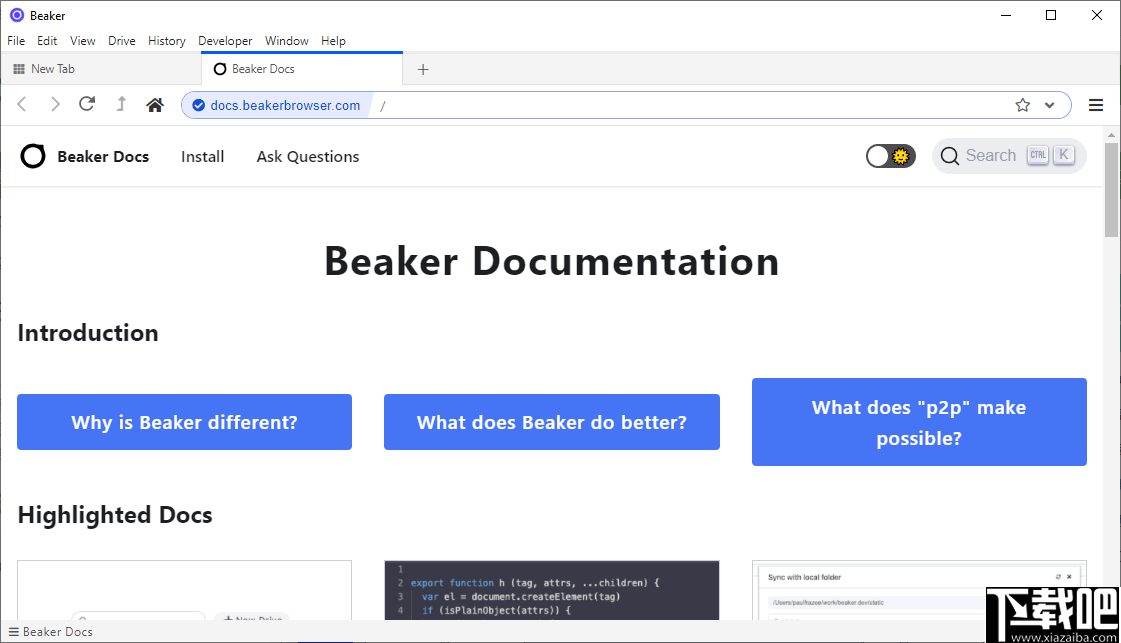
Task: Open a new tab with the plus button
Action: [422, 68]
